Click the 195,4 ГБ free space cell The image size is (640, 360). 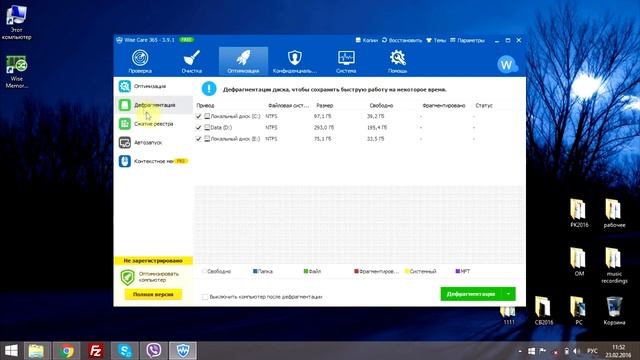[377, 128]
